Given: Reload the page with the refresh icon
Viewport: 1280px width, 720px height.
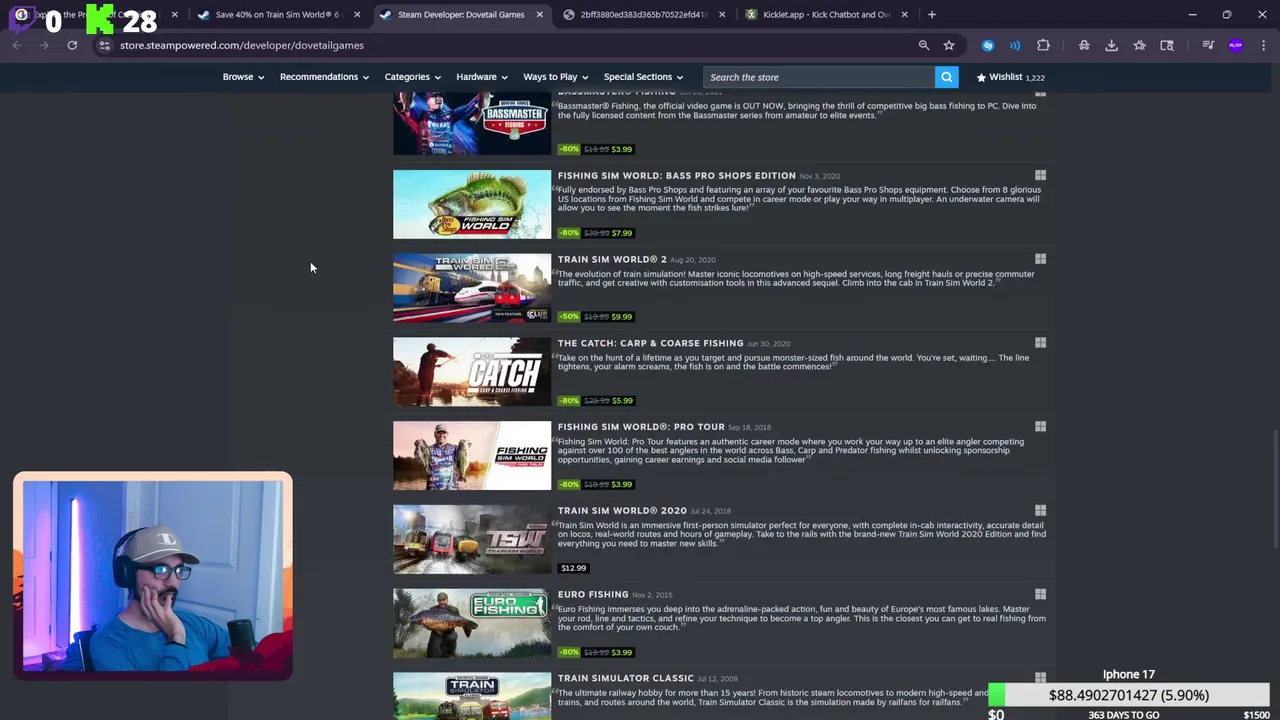Looking at the screenshot, I should point(72,45).
